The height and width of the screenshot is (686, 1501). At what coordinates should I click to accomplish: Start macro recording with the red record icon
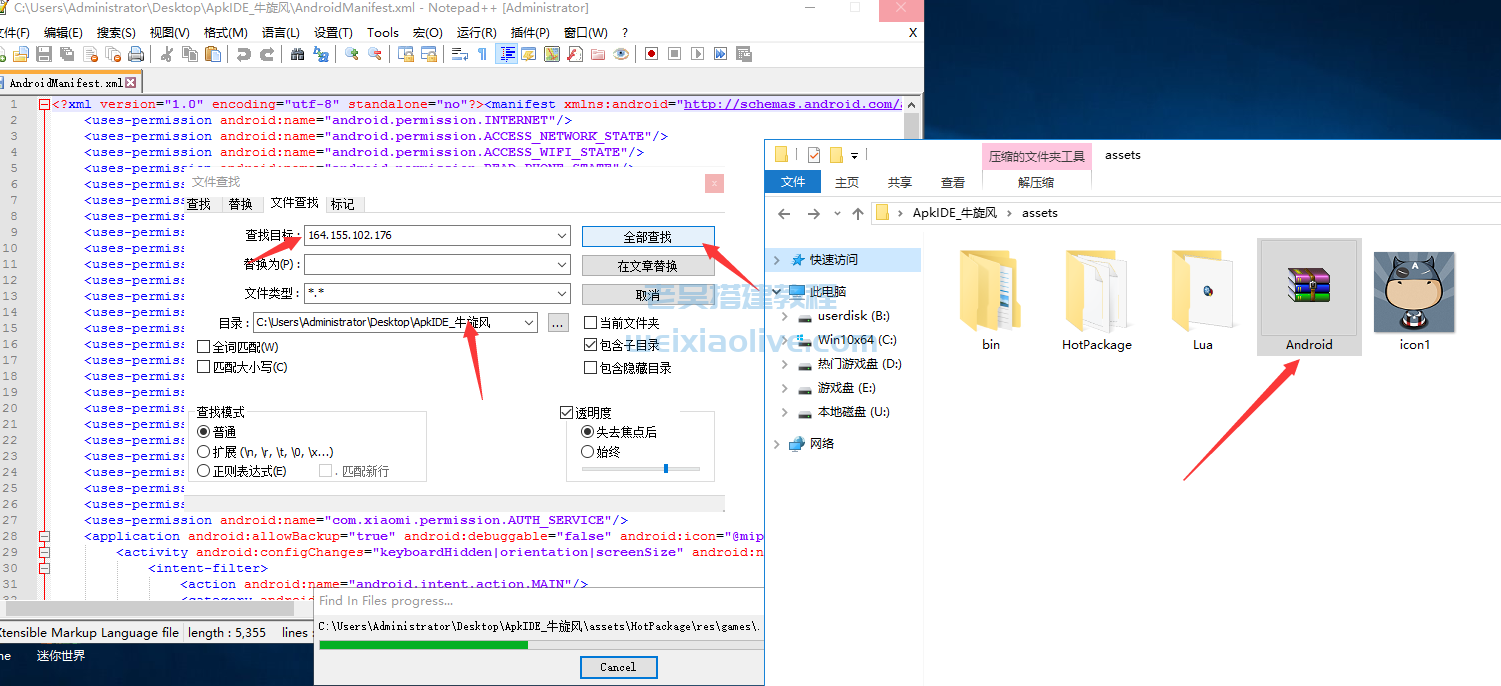(x=650, y=54)
